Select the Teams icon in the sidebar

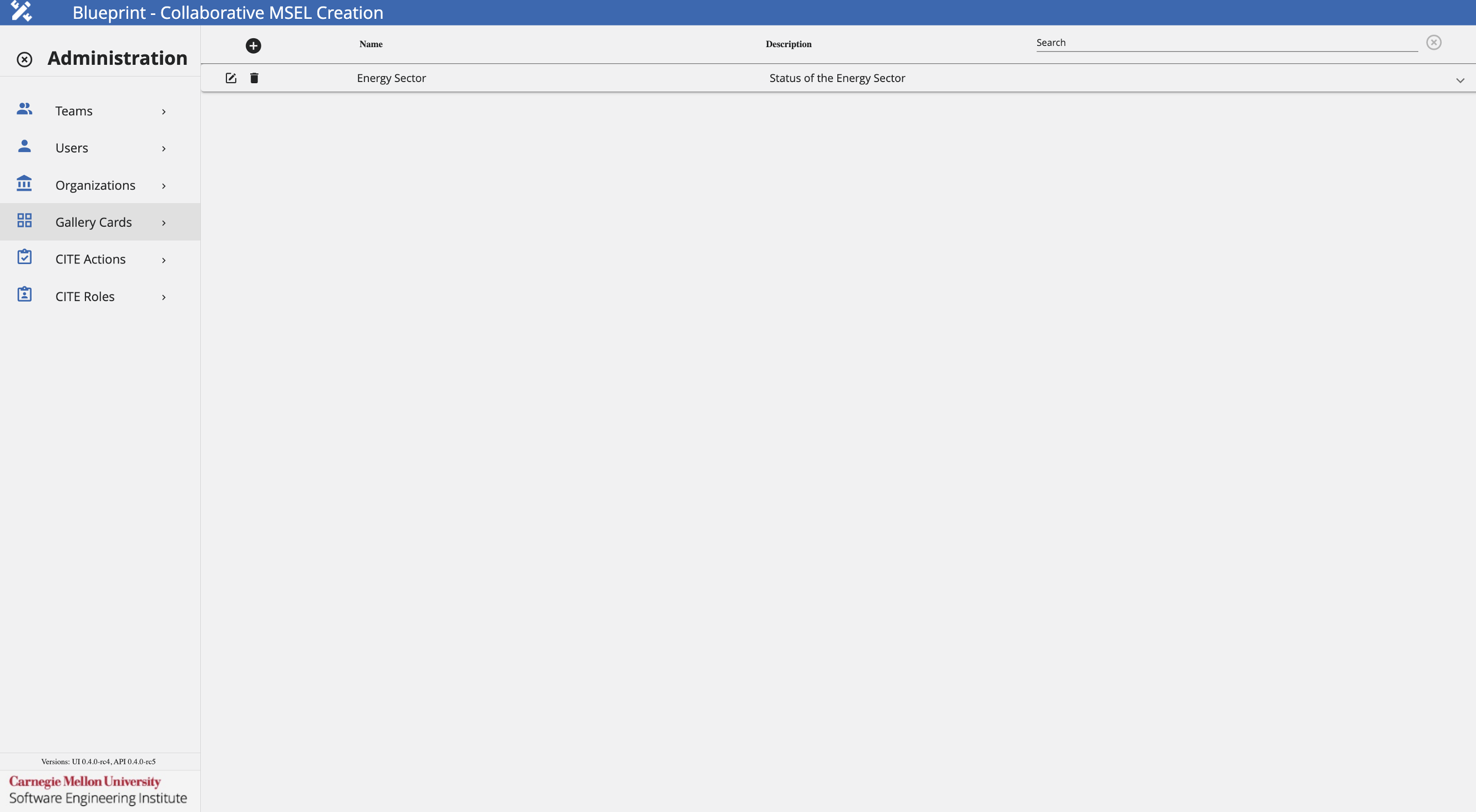24,110
